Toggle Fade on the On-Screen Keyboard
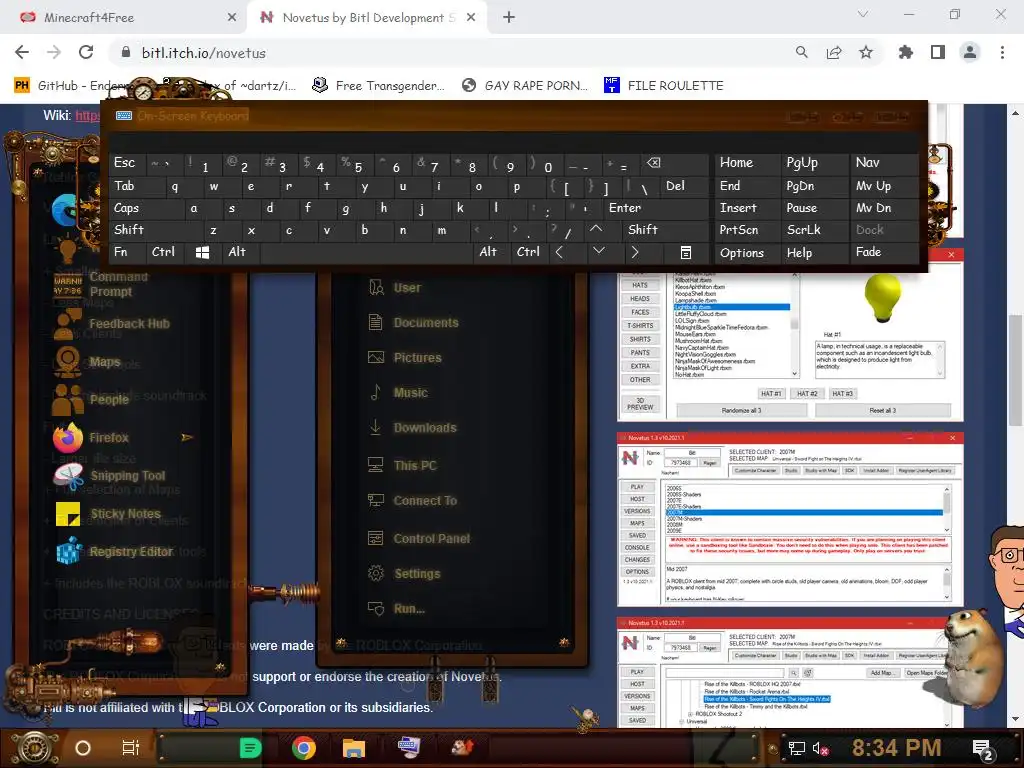The image size is (1024, 768). tap(883, 252)
